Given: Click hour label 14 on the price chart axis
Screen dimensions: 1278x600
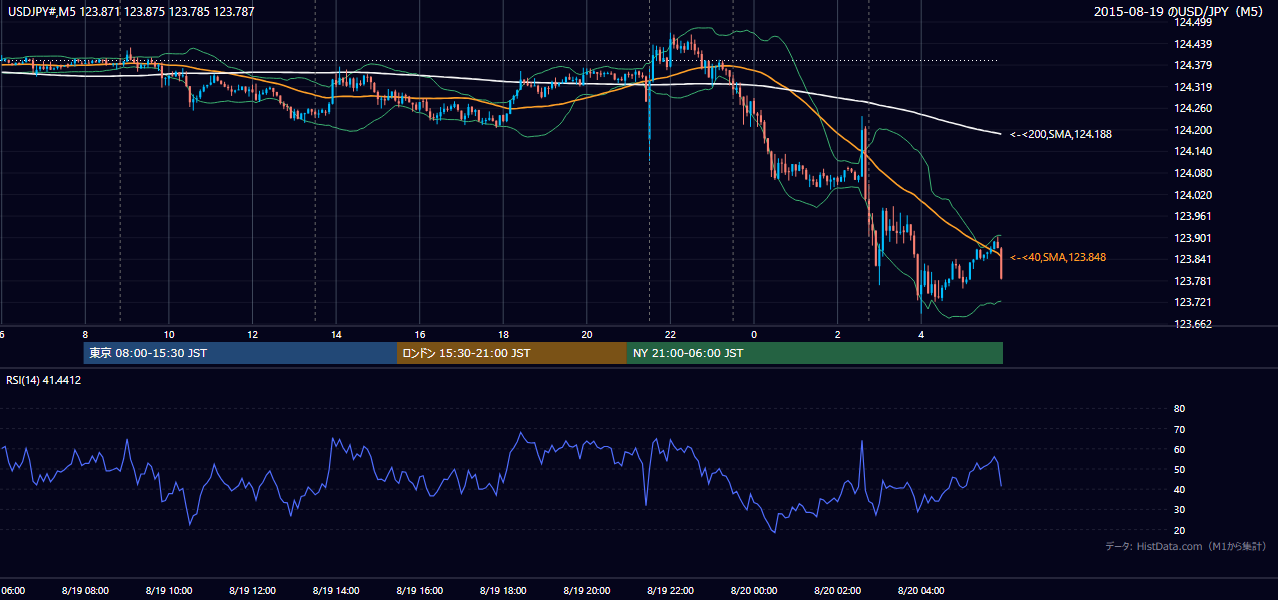Looking at the screenshot, I should coord(337,334).
